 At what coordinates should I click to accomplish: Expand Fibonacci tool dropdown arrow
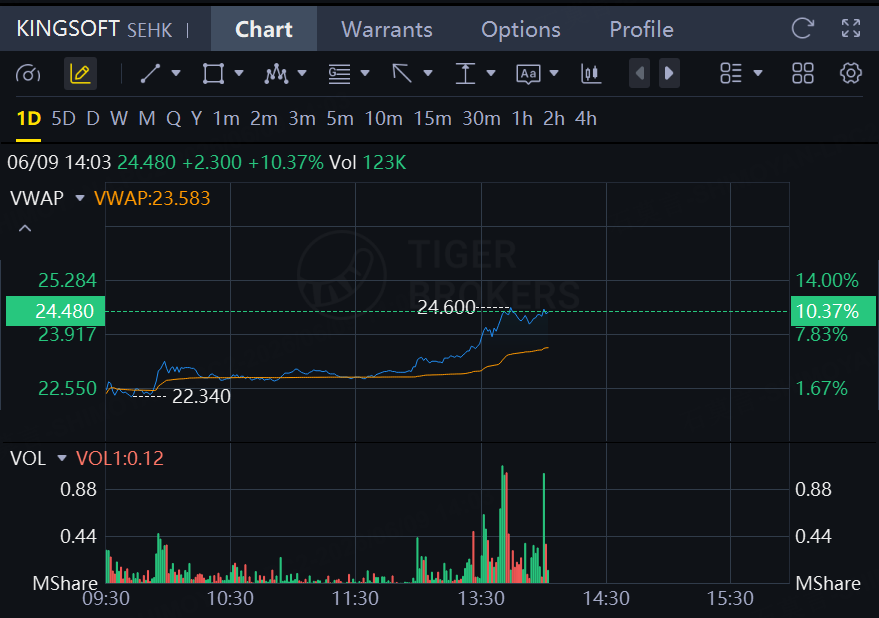(365, 73)
